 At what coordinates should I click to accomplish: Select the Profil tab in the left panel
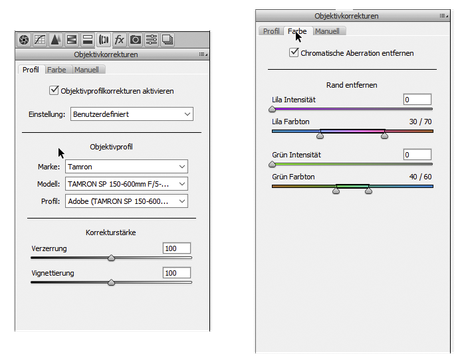point(31,70)
